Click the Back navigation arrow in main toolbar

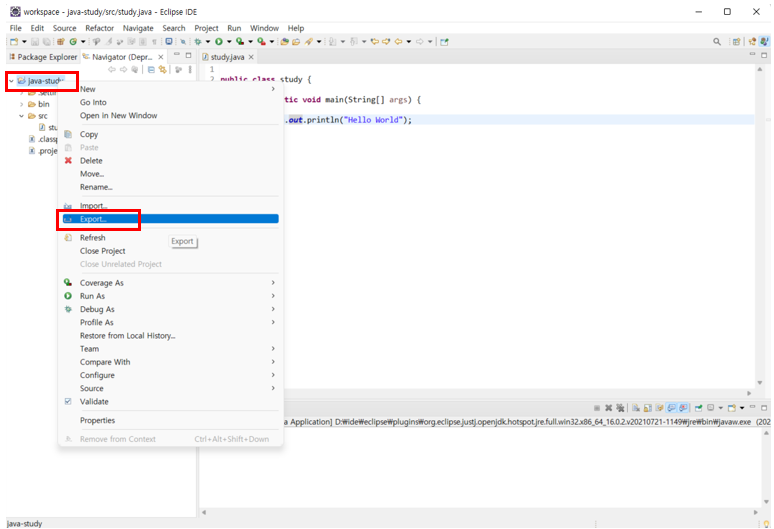(399, 42)
